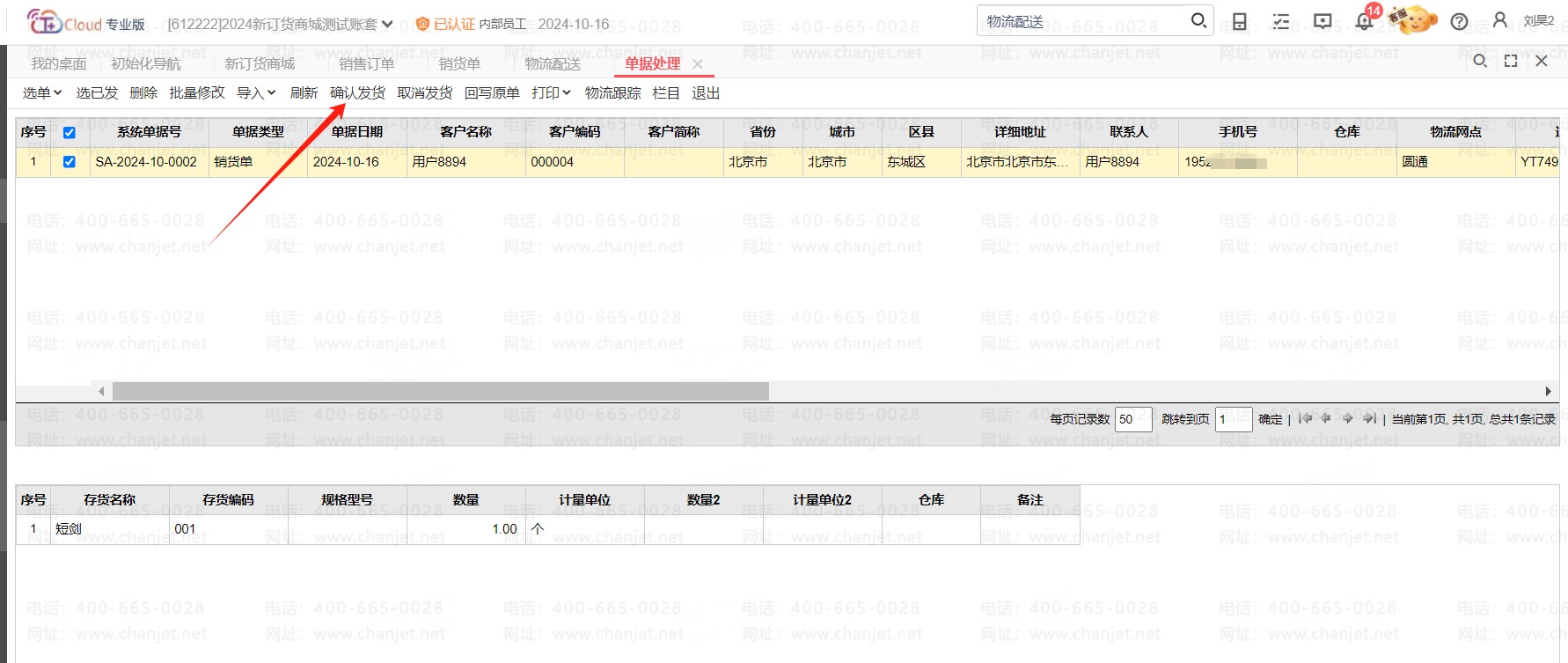Screen dimensions: 1568x663
Task: Switch to the 物流配送 tab
Action: 553,64
